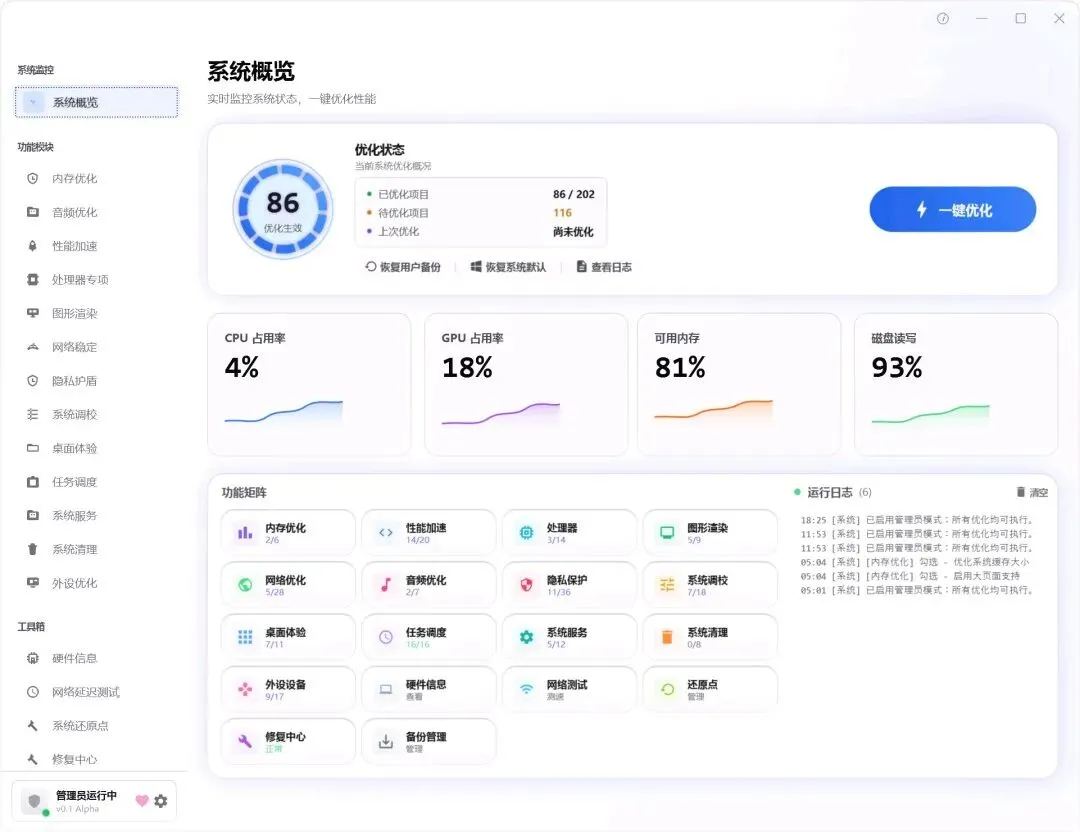Click the 18:25 log entry
Image resolution: width=1080 pixels, height=832 pixels.
click(917, 520)
